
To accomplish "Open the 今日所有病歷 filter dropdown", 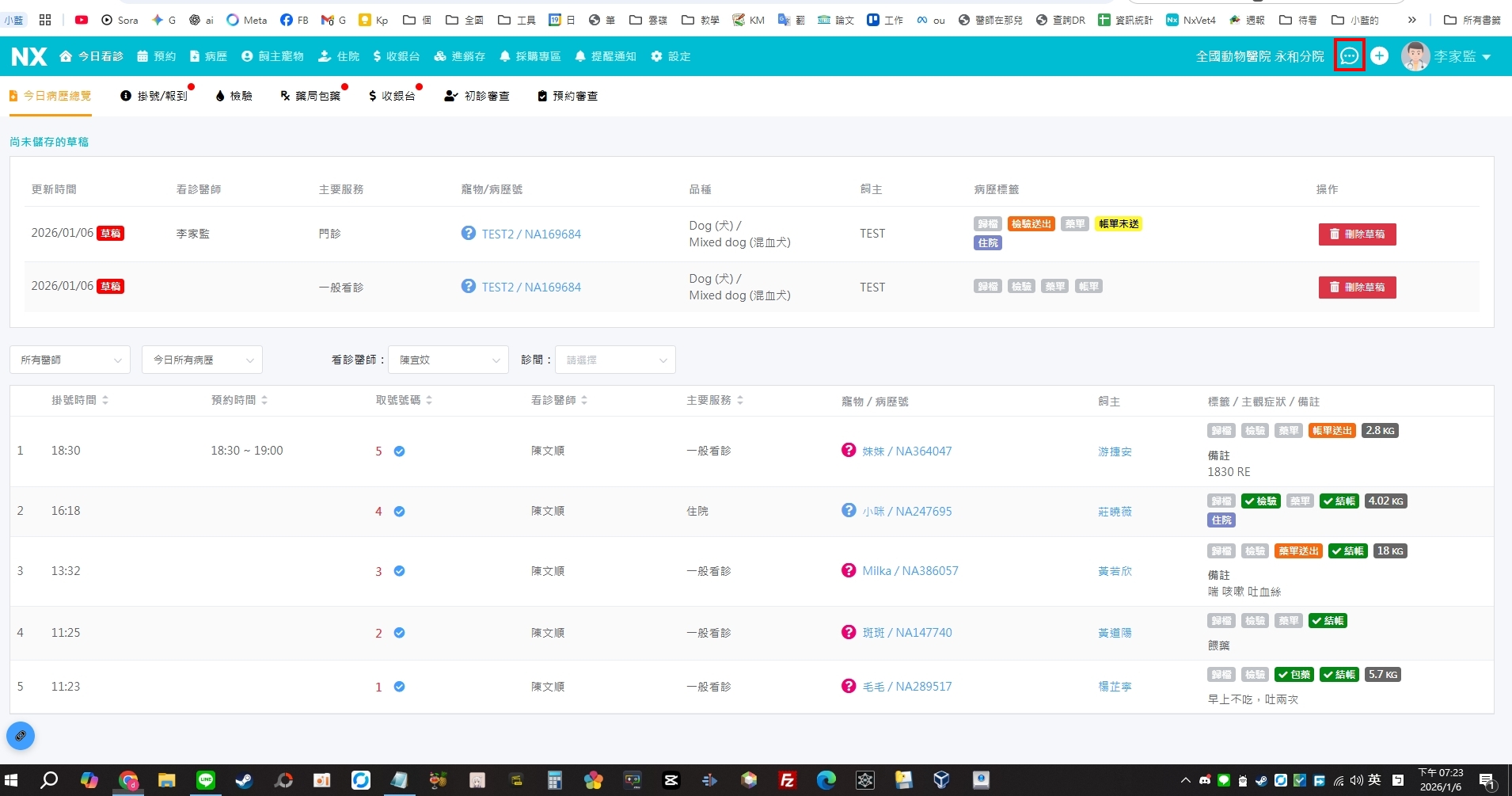I will pos(202,360).
